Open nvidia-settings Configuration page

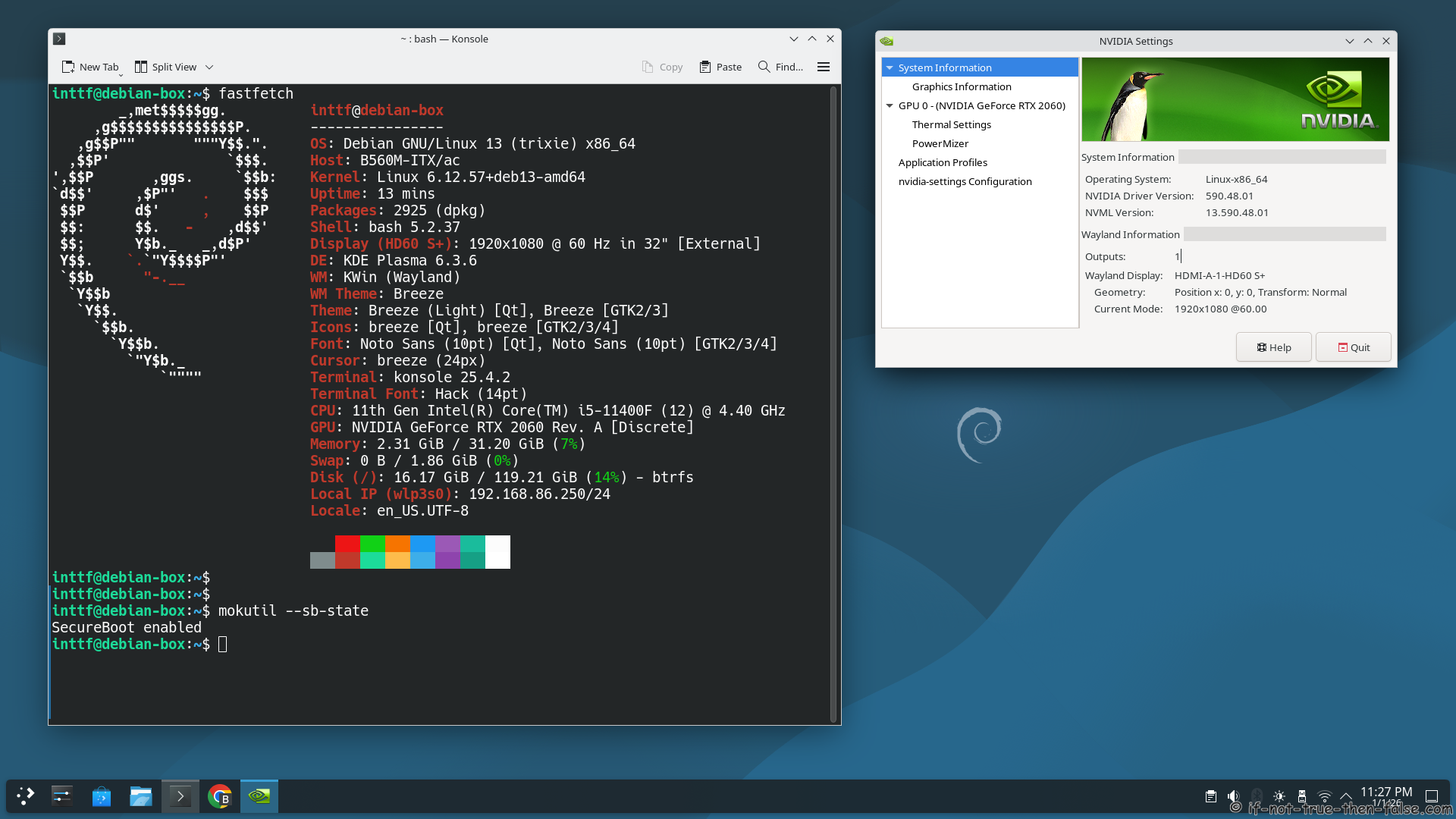click(x=965, y=181)
